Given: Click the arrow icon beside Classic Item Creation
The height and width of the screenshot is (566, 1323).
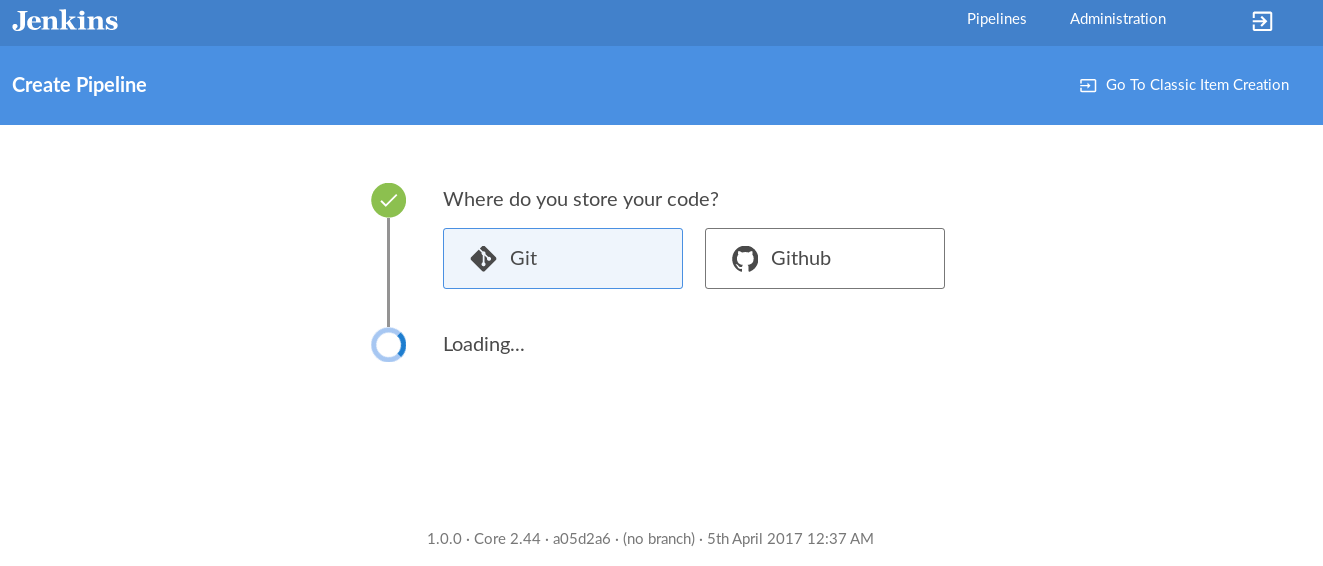Looking at the screenshot, I should pyautogui.click(x=1088, y=86).
